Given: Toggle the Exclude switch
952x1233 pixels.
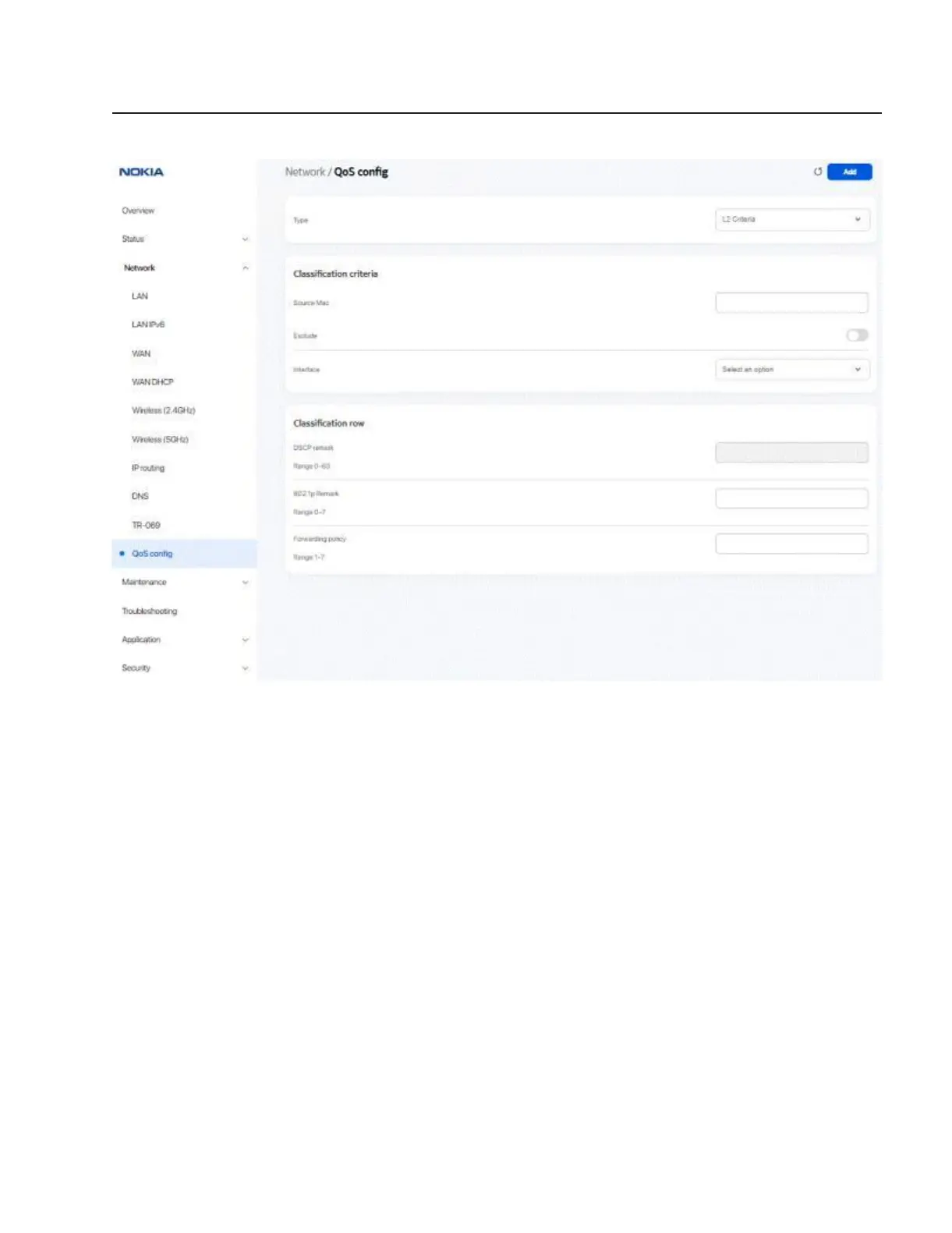Looking at the screenshot, I should 857,335.
